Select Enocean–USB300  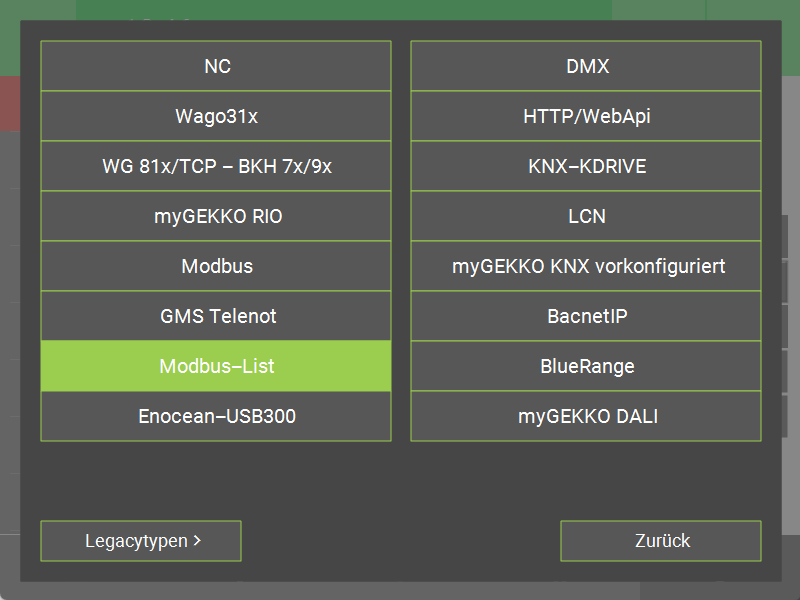[216, 416]
